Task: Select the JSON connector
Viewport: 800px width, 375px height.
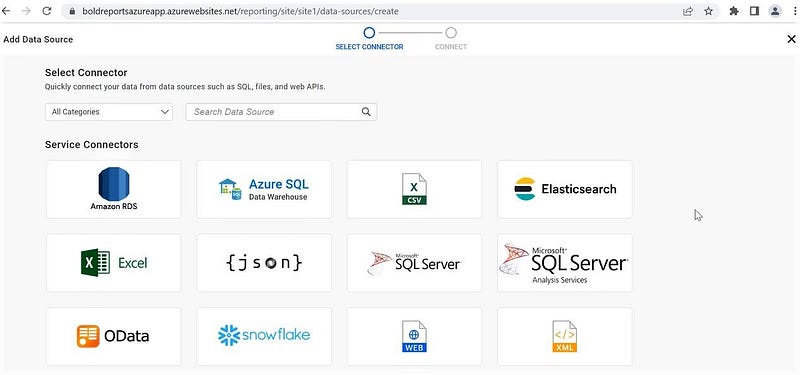Action: point(264,263)
